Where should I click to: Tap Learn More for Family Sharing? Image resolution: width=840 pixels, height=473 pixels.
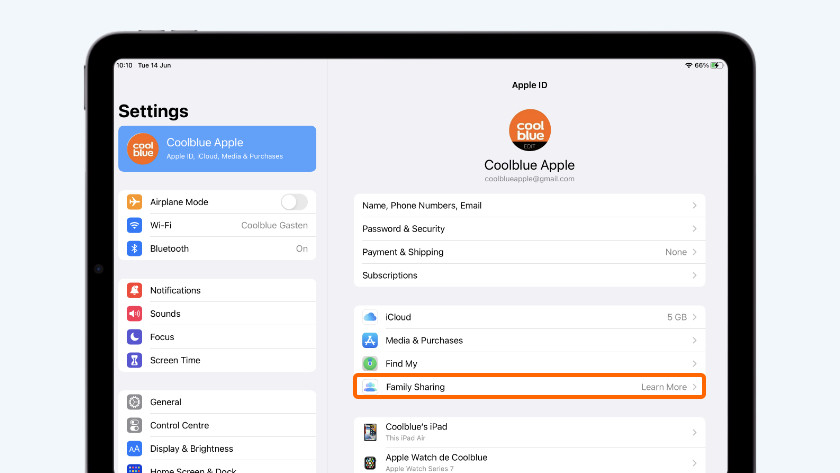pyautogui.click(x=663, y=387)
